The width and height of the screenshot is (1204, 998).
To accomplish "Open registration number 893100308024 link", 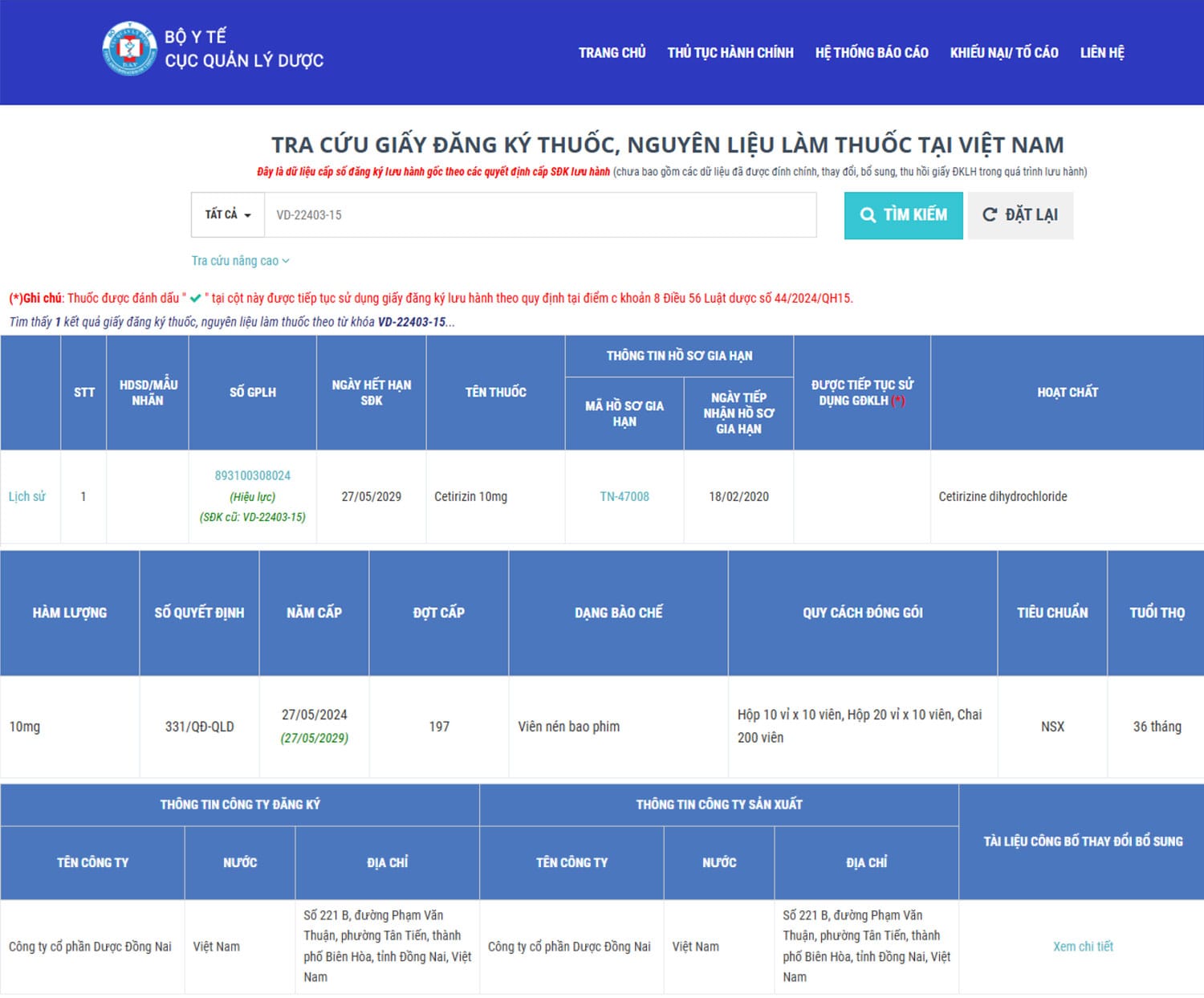I will point(253,475).
